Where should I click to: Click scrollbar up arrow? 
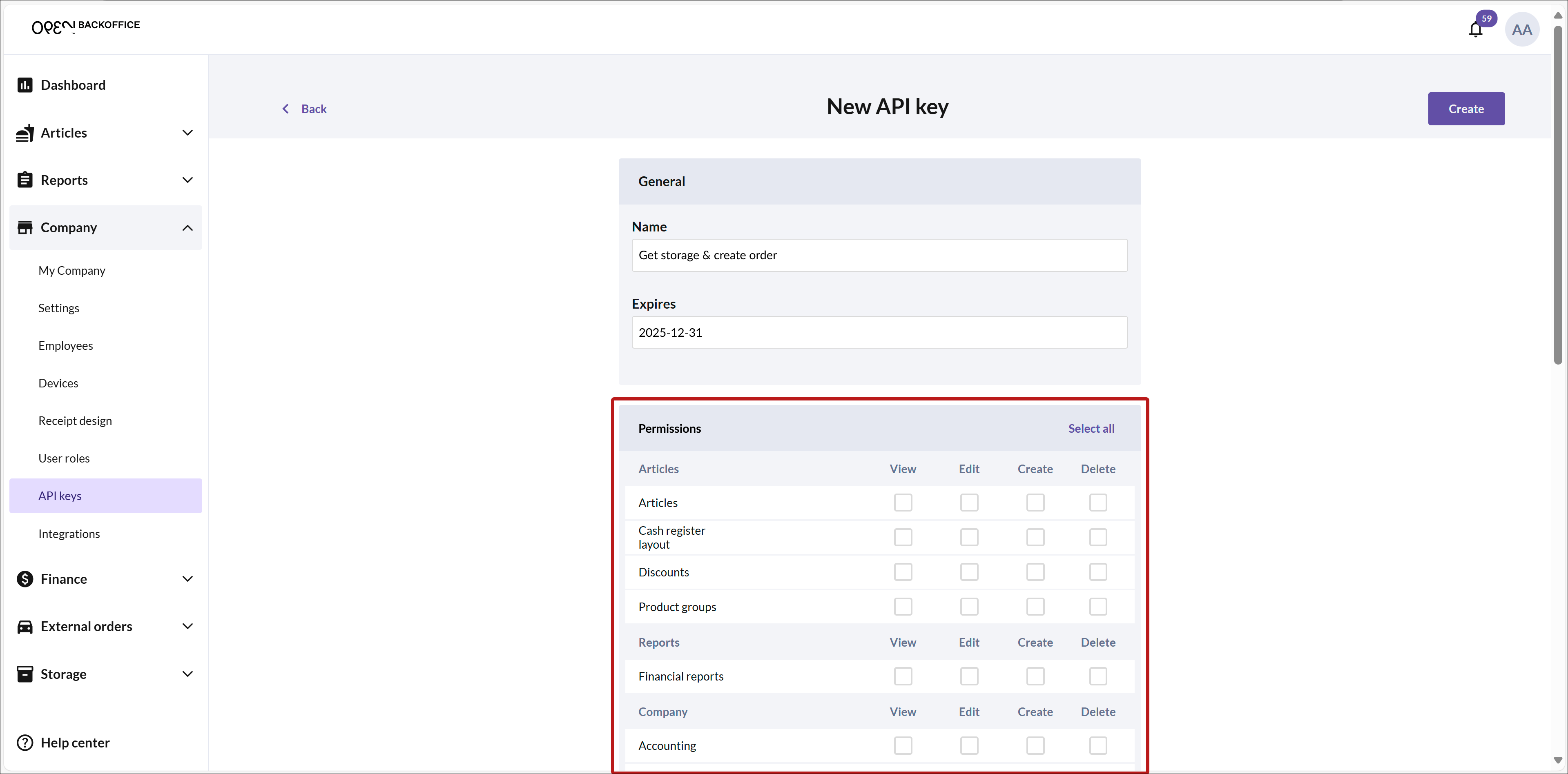[x=1558, y=16]
